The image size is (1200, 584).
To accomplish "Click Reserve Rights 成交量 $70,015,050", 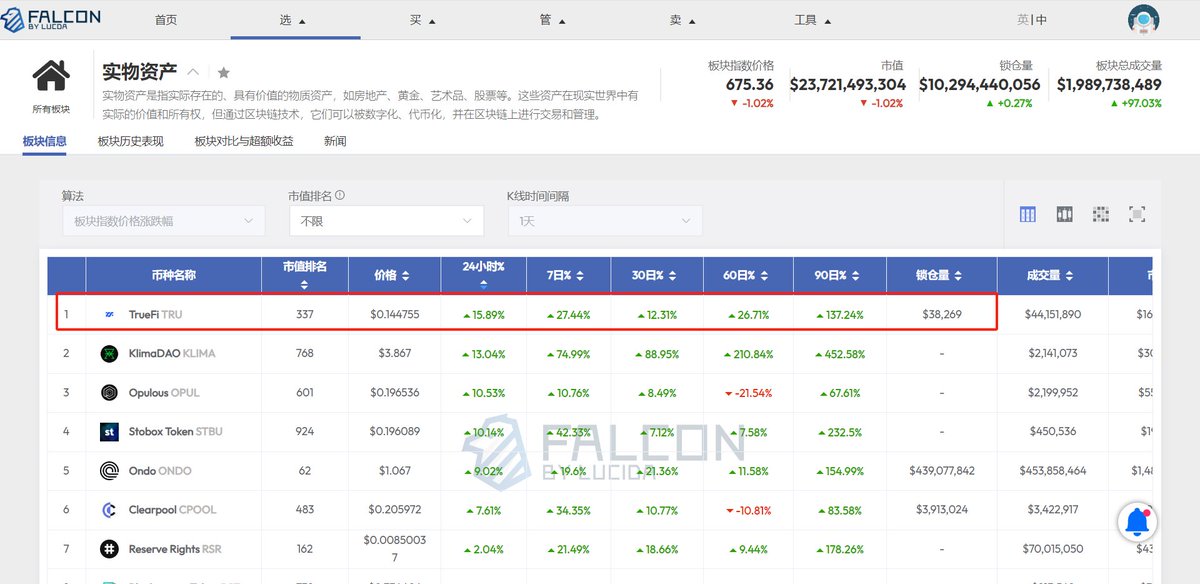I will (x=1052, y=549).
